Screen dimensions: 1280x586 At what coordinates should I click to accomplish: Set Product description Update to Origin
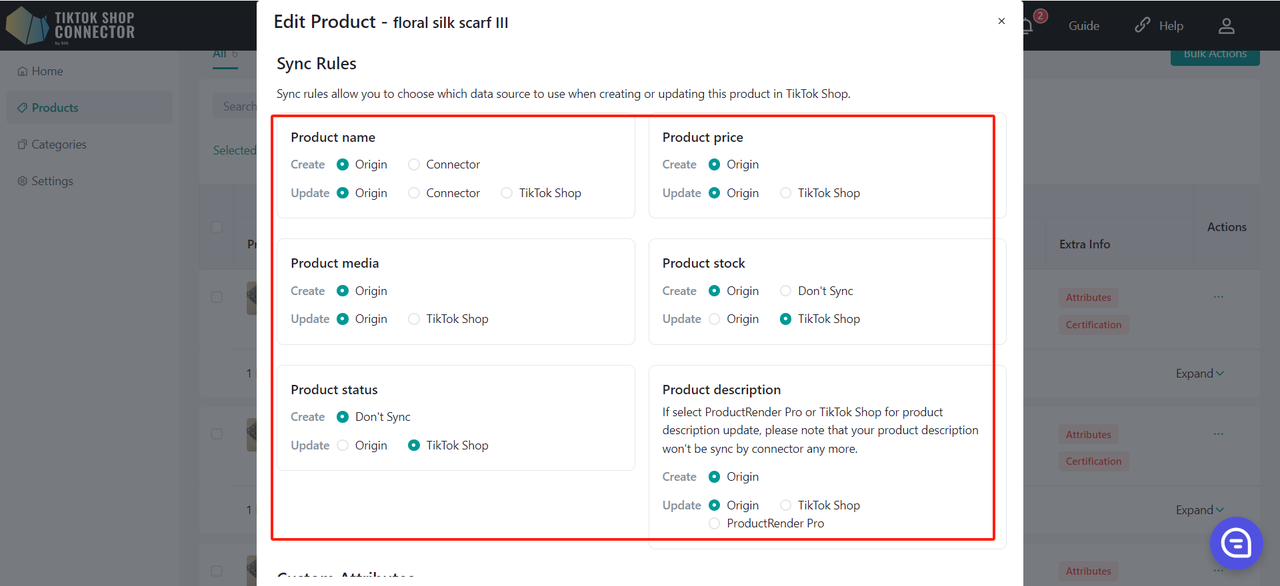click(714, 505)
